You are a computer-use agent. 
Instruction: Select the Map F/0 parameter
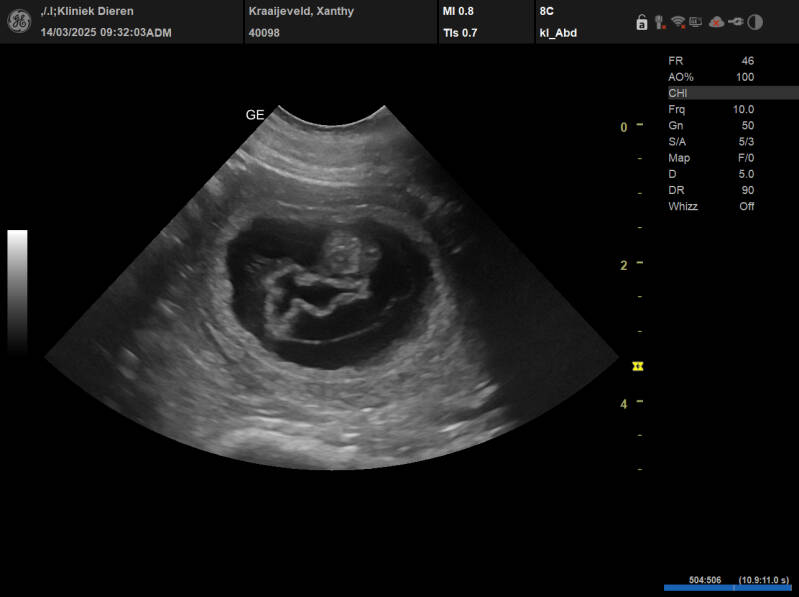[711, 158]
